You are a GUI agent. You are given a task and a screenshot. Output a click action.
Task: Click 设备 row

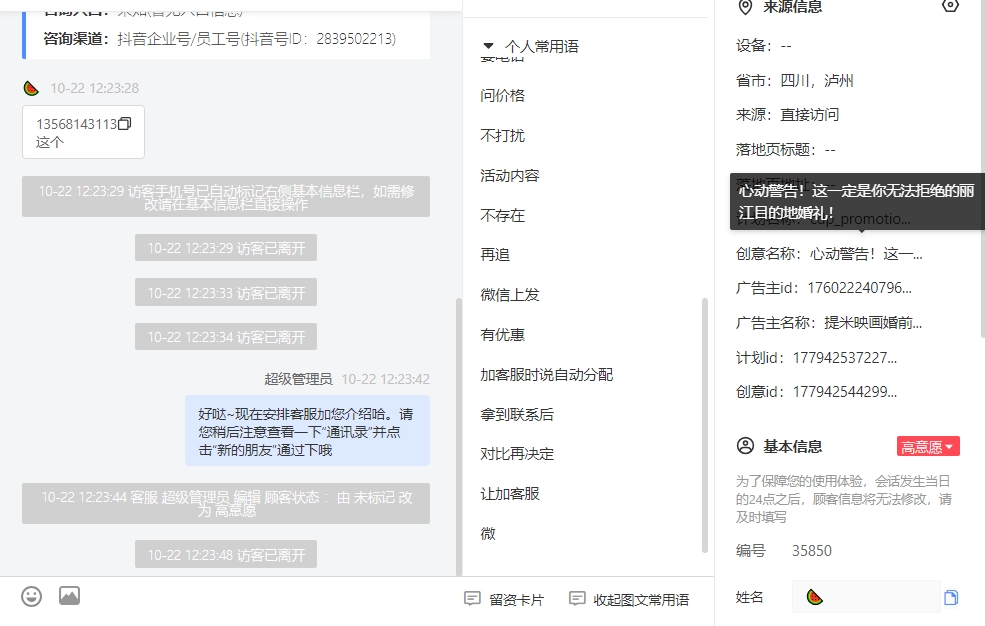[764, 45]
